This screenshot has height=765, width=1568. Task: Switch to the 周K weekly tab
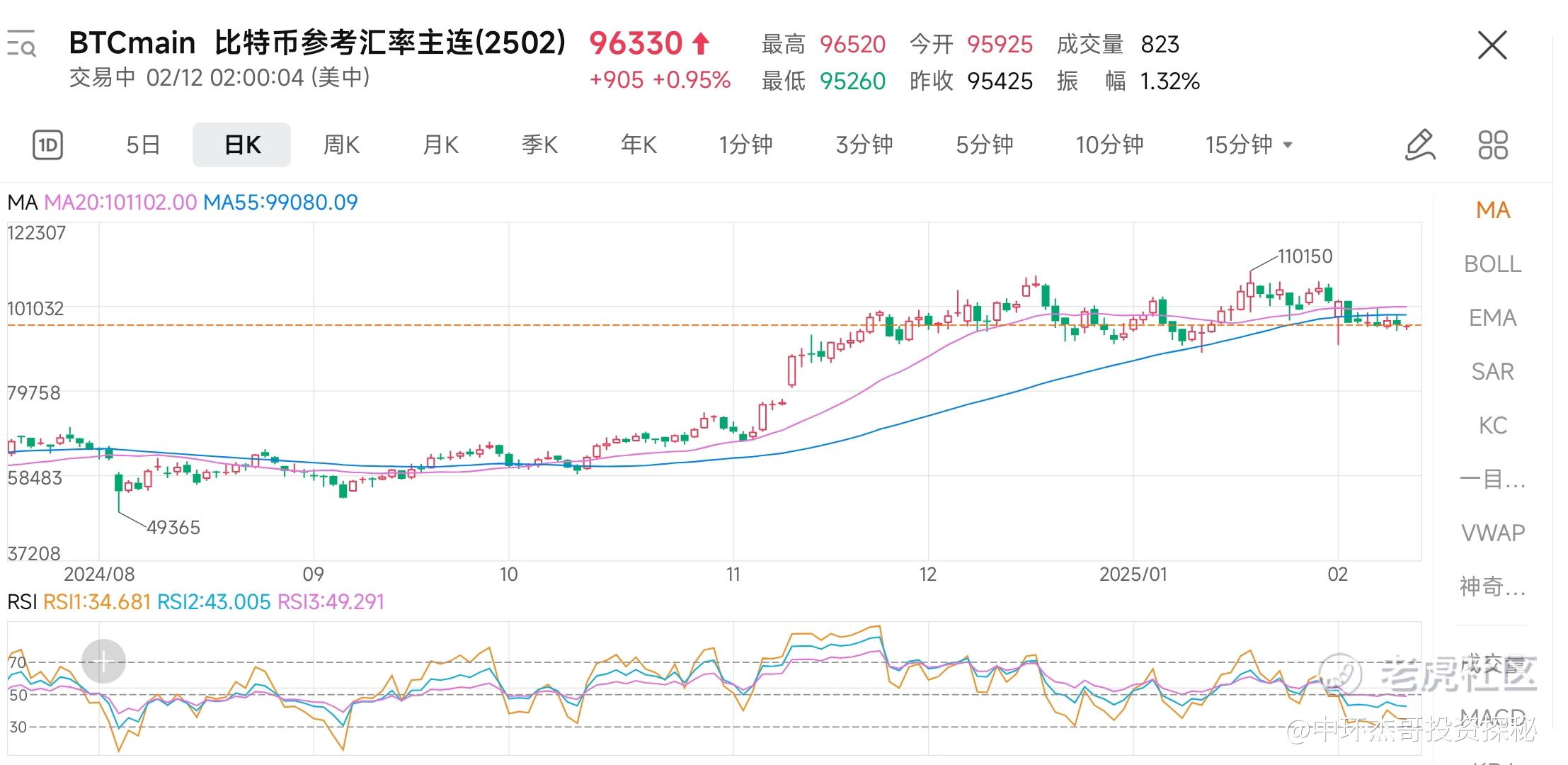[x=341, y=145]
